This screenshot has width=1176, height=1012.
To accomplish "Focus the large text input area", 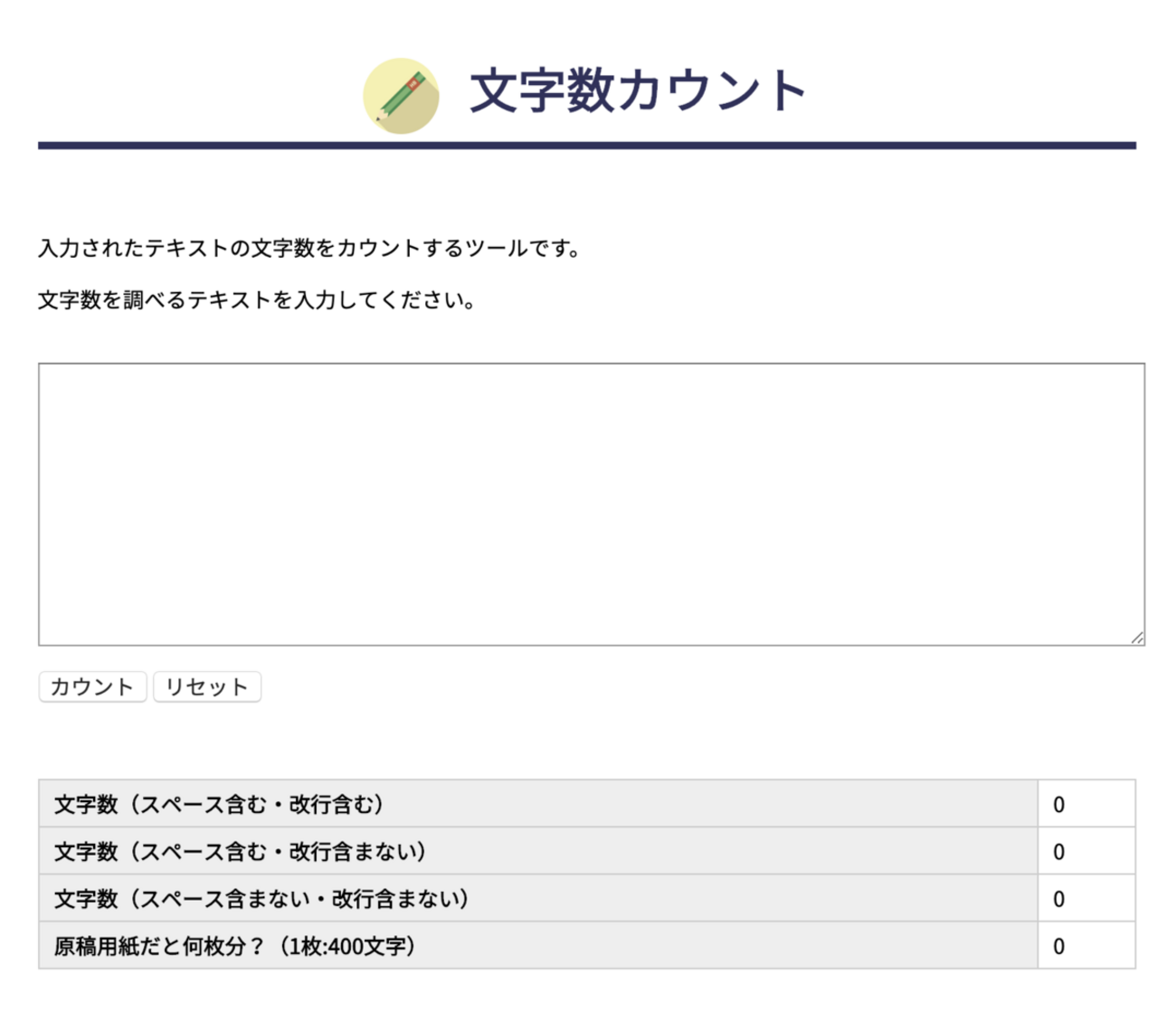I will point(591,504).
